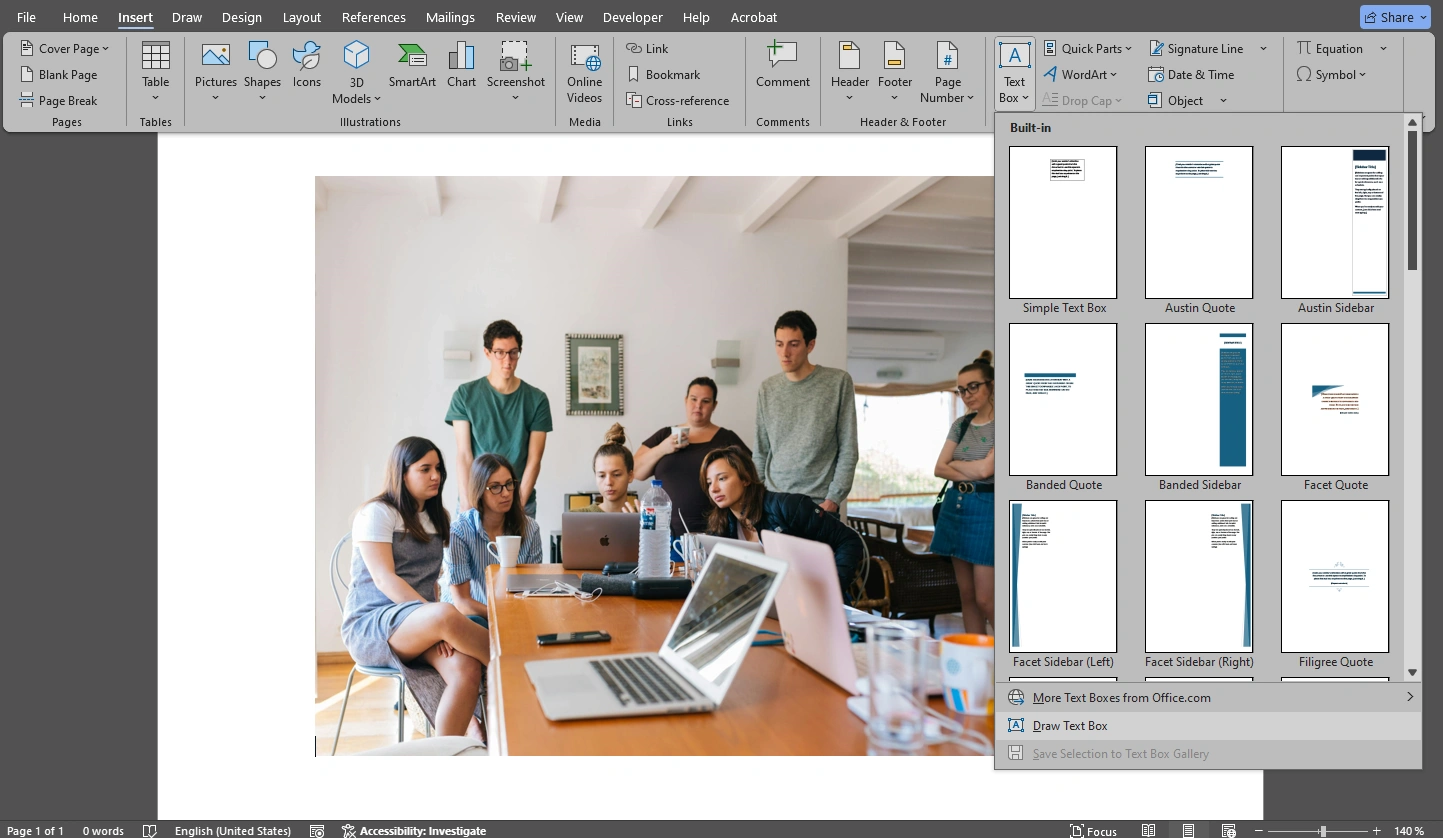Screen dimensions: 1443x838
Task: Open the Pictures insert menu
Action: tap(215, 70)
